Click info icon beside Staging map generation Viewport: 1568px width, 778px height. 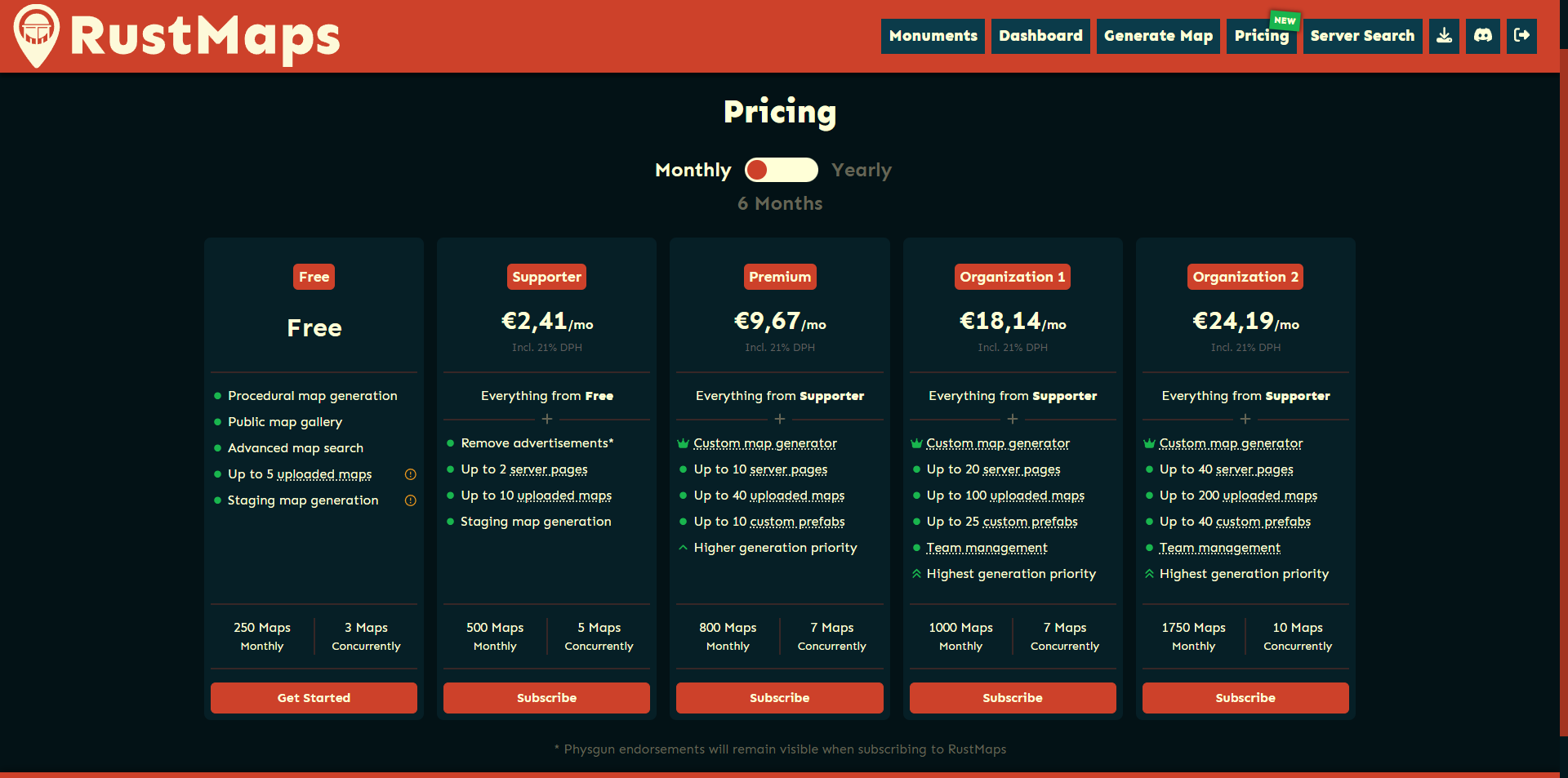coord(411,500)
